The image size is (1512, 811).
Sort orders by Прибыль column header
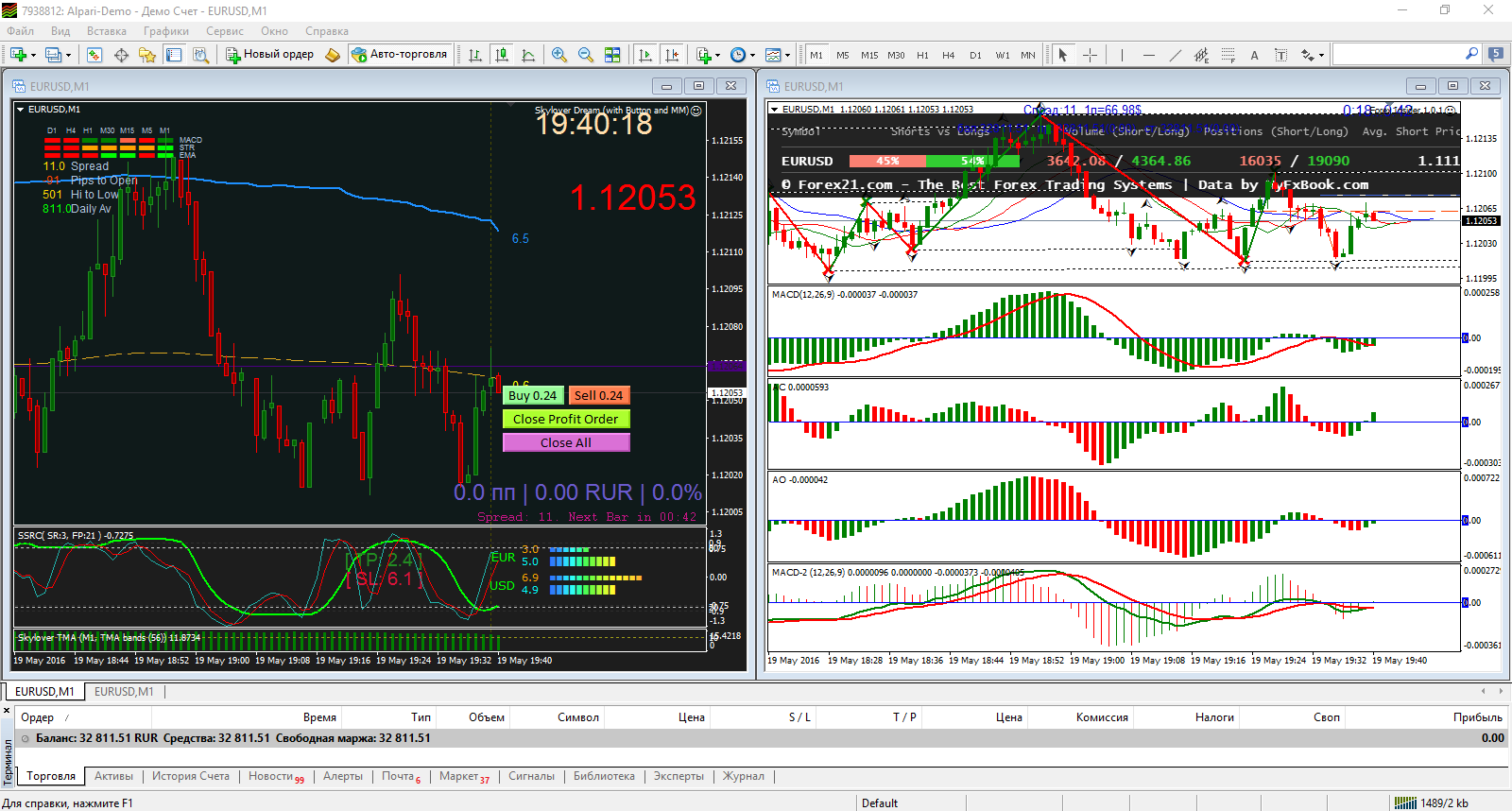pos(1477,717)
